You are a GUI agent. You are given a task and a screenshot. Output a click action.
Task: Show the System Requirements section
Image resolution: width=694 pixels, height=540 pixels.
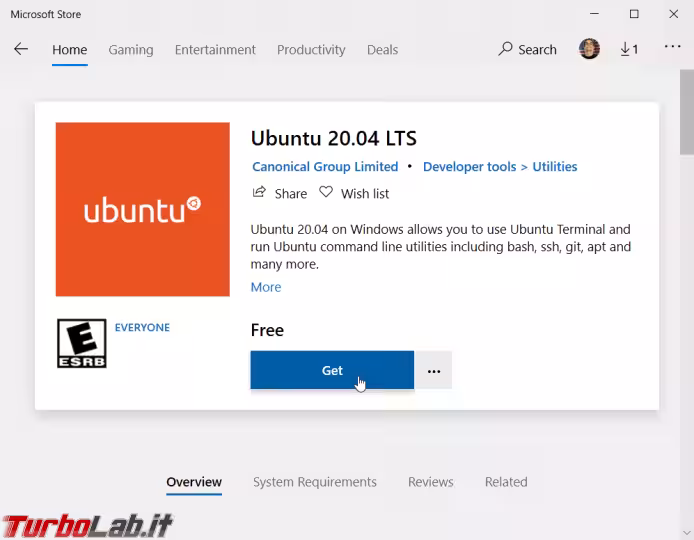(x=315, y=482)
